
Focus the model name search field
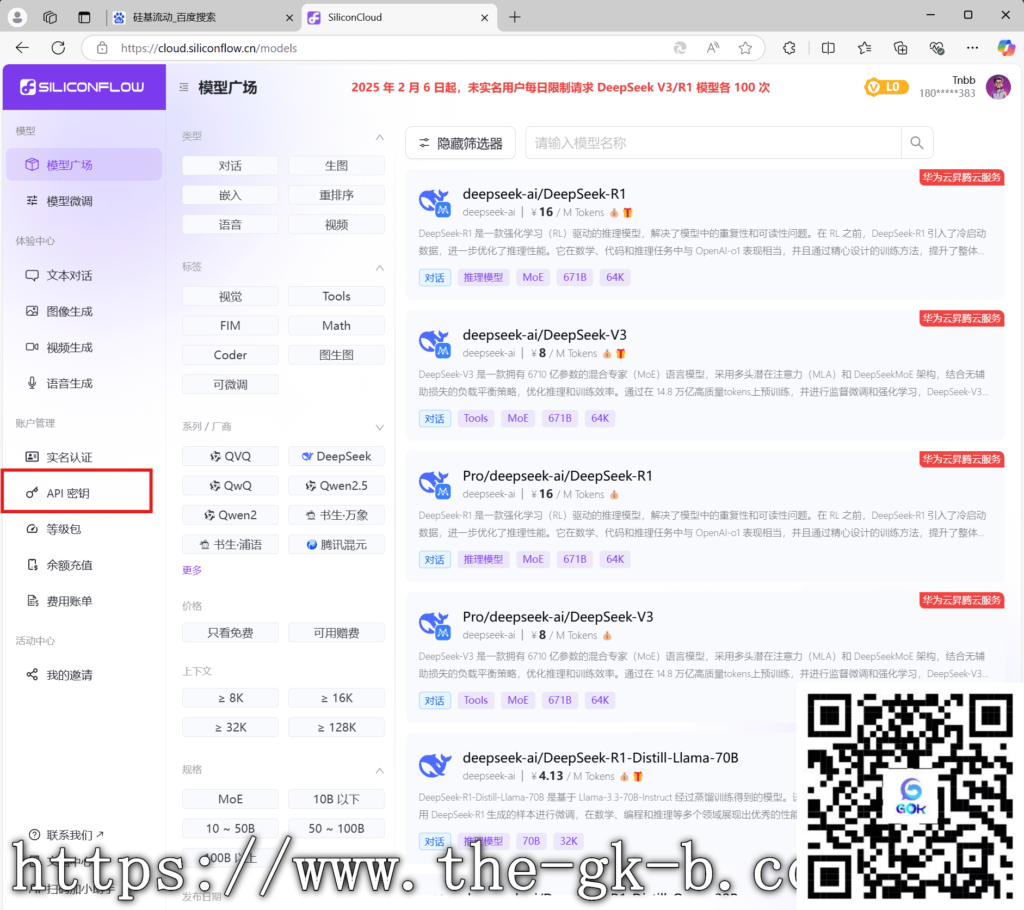[713, 142]
